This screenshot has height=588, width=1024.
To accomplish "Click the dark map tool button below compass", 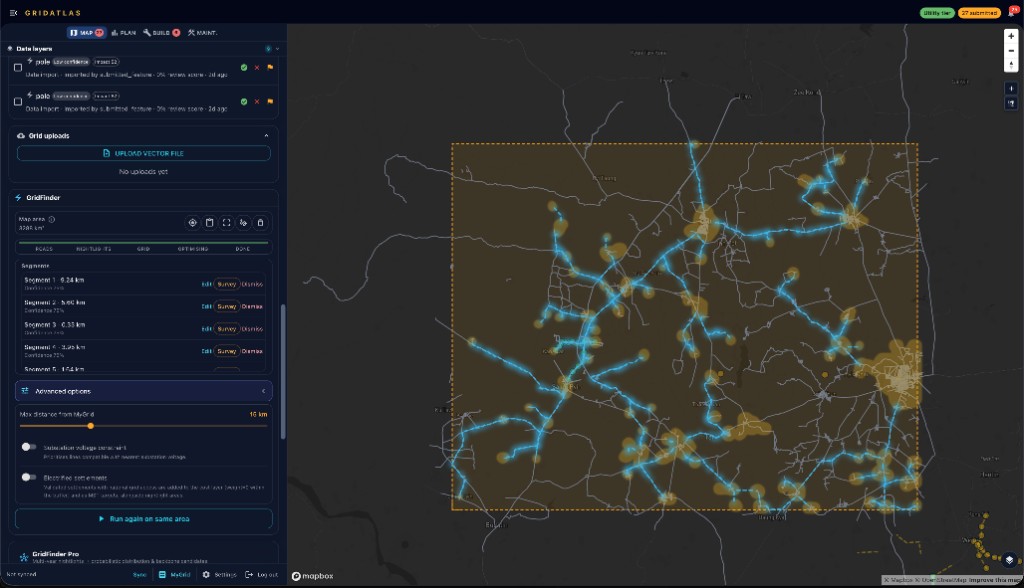I will click(x=1011, y=89).
